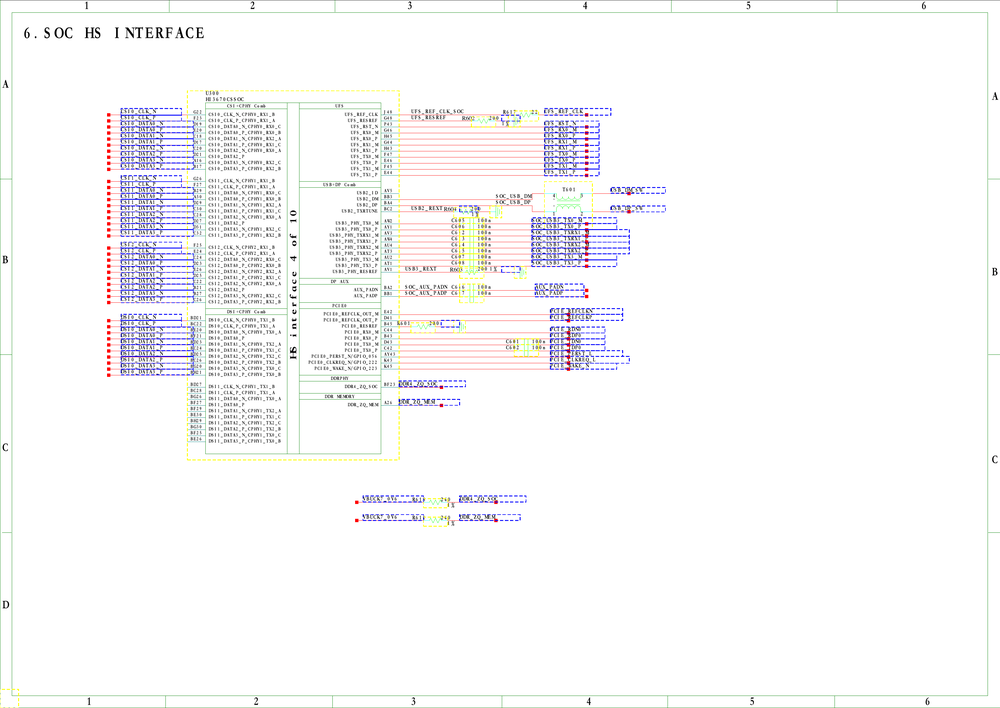Select the PCIE_CLKREQ_L off-page port
1000x708 pixels.
(x=590, y=360)
